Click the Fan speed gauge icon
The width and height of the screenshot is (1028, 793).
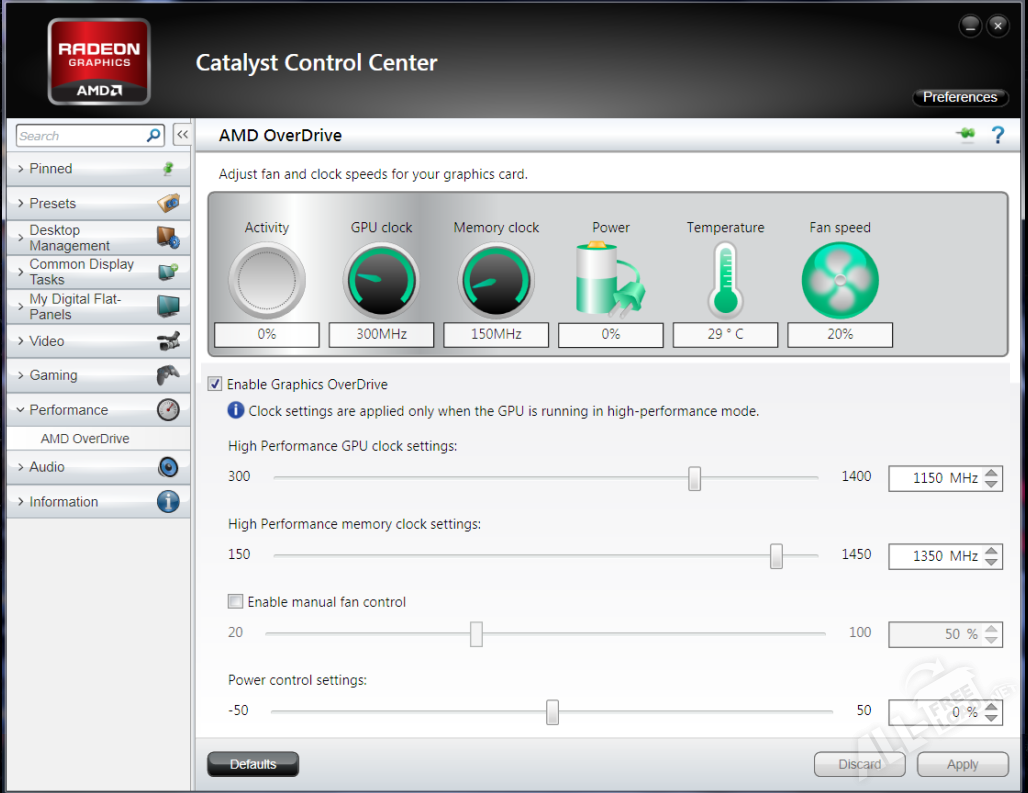point(840,281)
